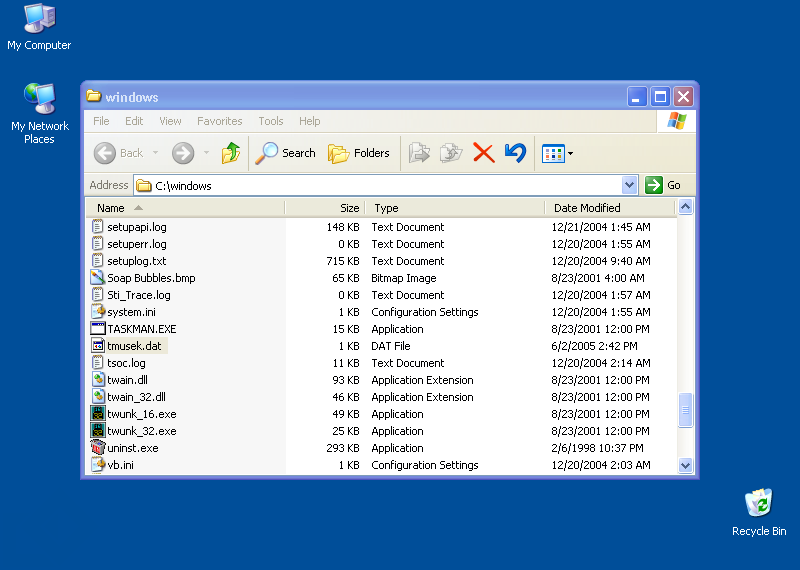
Task: Open the File menu
Action: (101, 121)
